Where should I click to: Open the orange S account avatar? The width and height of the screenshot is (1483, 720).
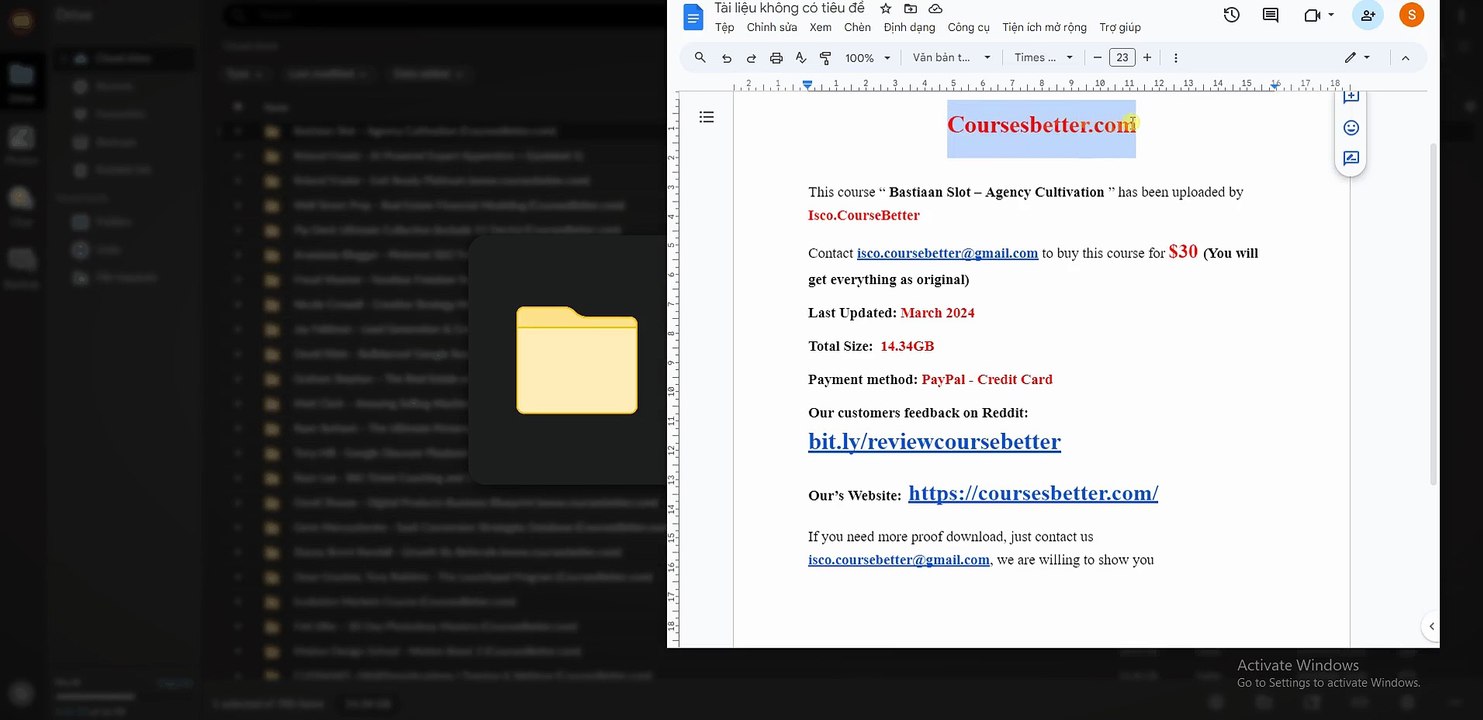pos(1411,15)
